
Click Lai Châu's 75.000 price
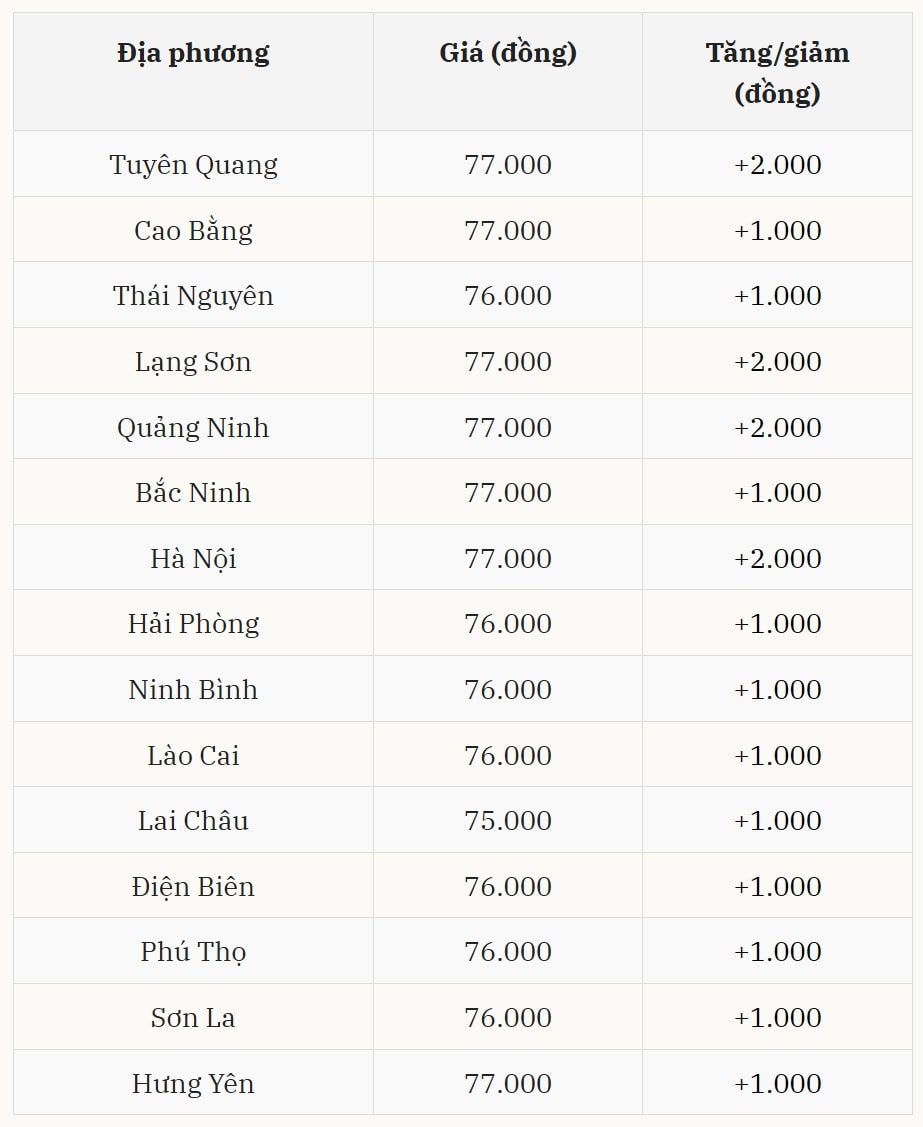tap(508, 820)
